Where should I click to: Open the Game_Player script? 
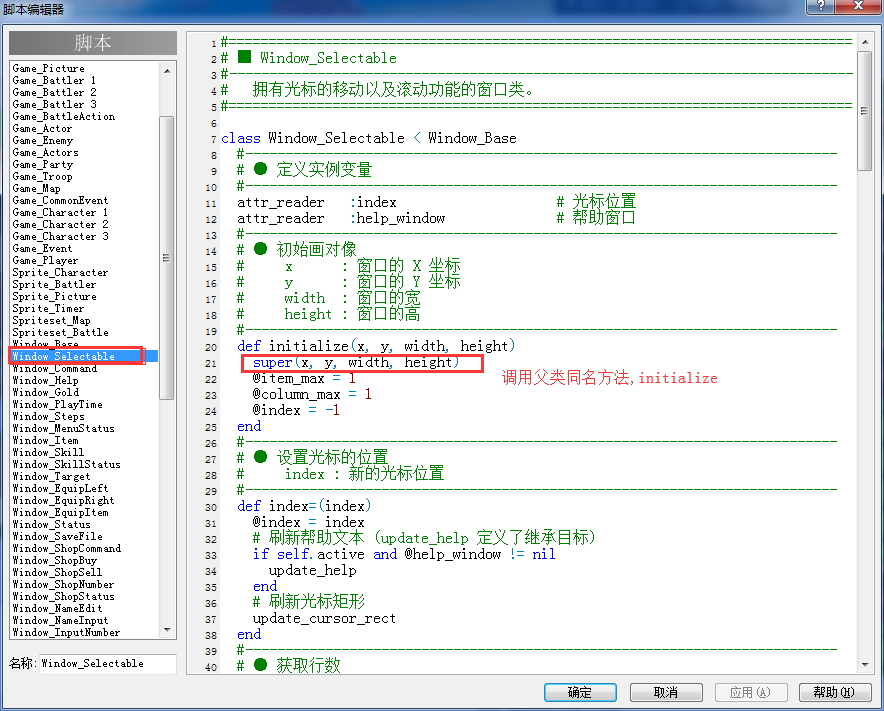point(45,260)
